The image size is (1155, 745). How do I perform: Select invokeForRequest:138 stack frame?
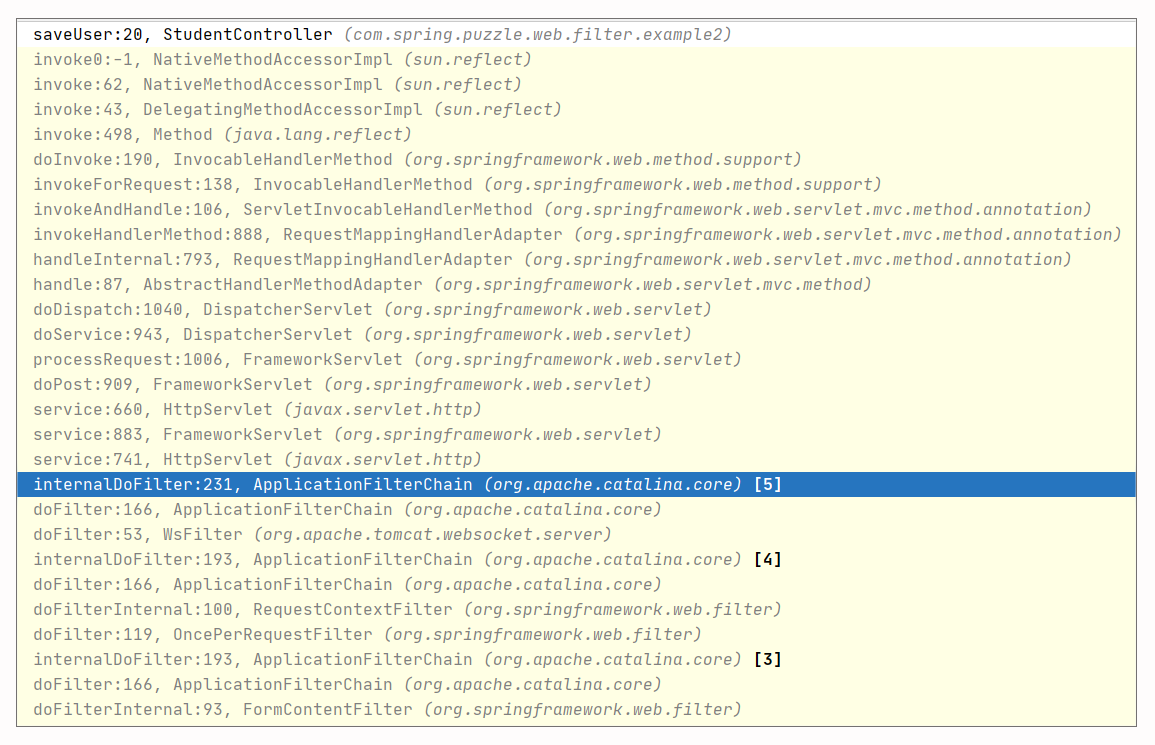pyautogui.click(x=457, y=185)
